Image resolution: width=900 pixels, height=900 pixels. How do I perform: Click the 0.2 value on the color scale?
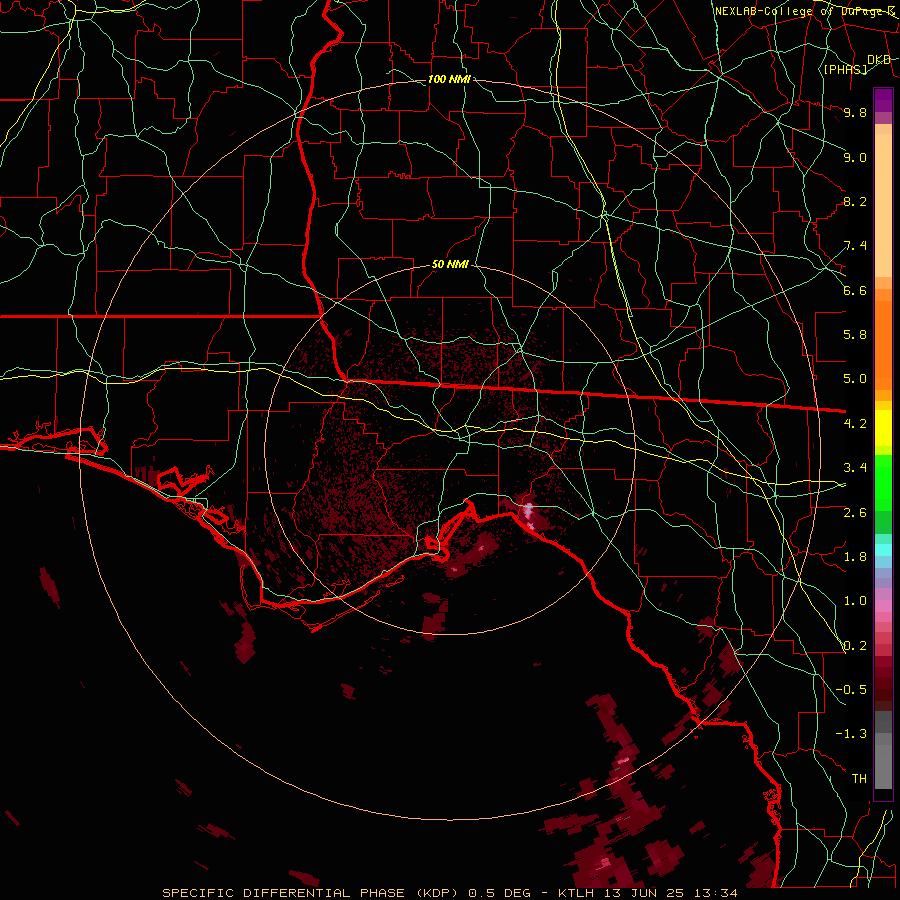click(855, 646)
